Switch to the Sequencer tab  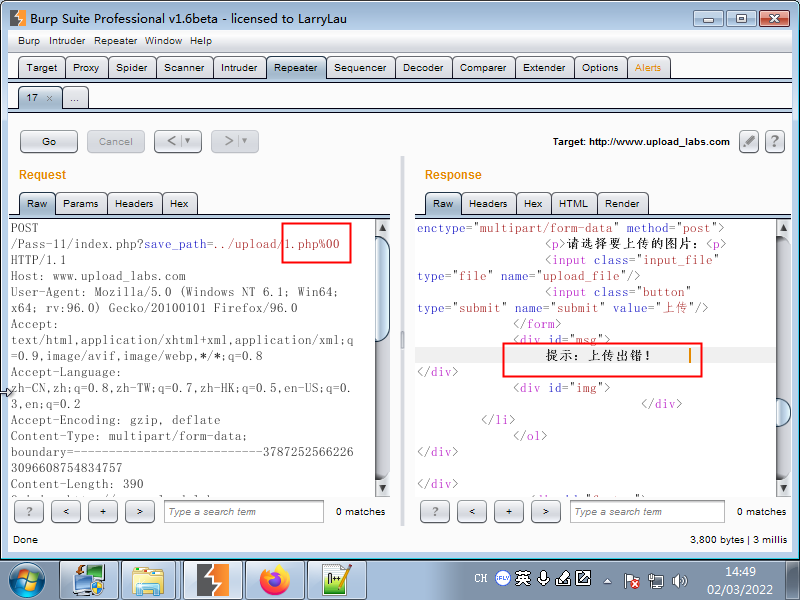360,67
